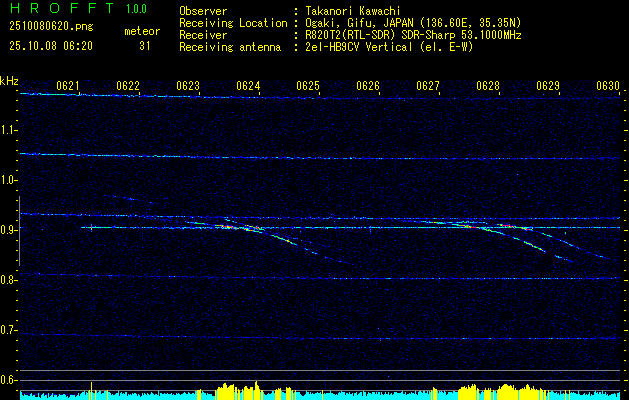Click the meteor count 31
This screenshot has width=629, height=400.
point(144,46)
